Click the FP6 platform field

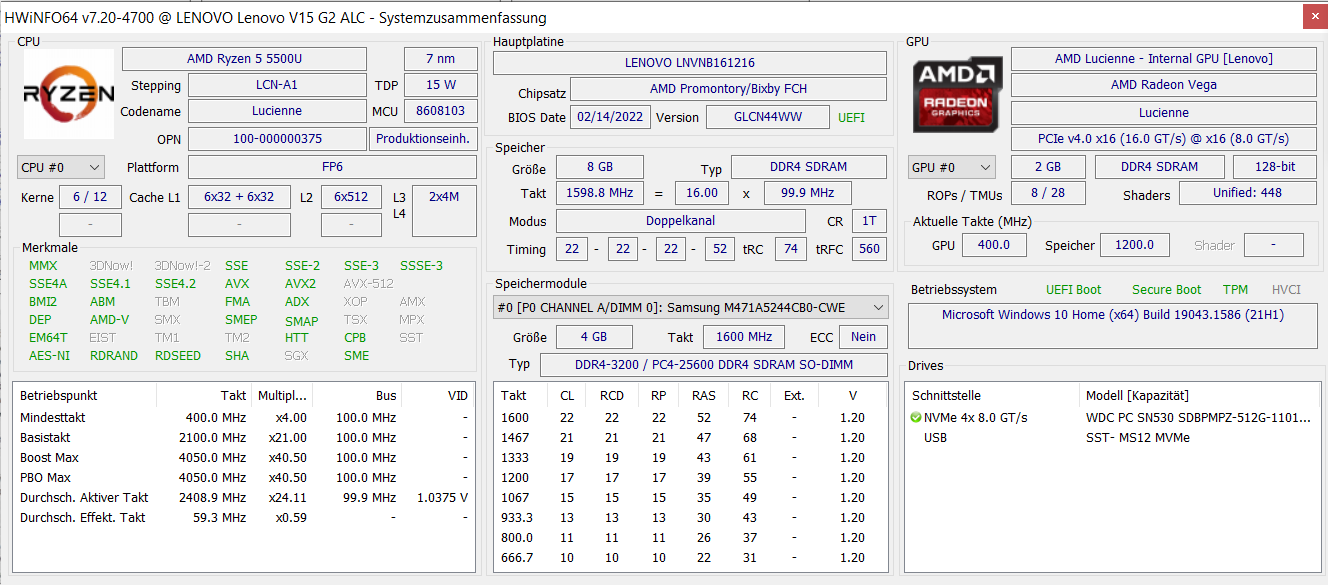333,167
